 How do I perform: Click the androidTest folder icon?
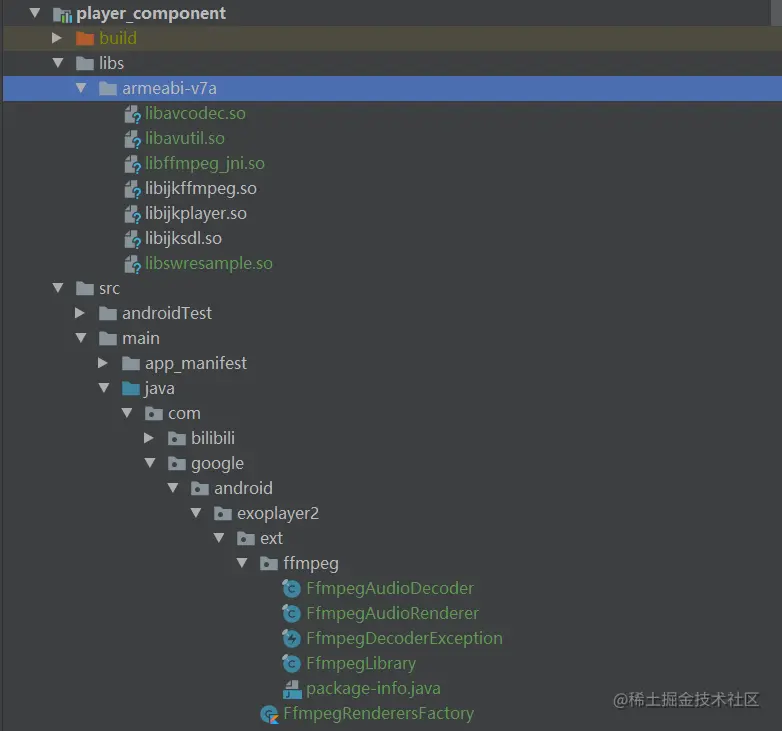[108, 313]
